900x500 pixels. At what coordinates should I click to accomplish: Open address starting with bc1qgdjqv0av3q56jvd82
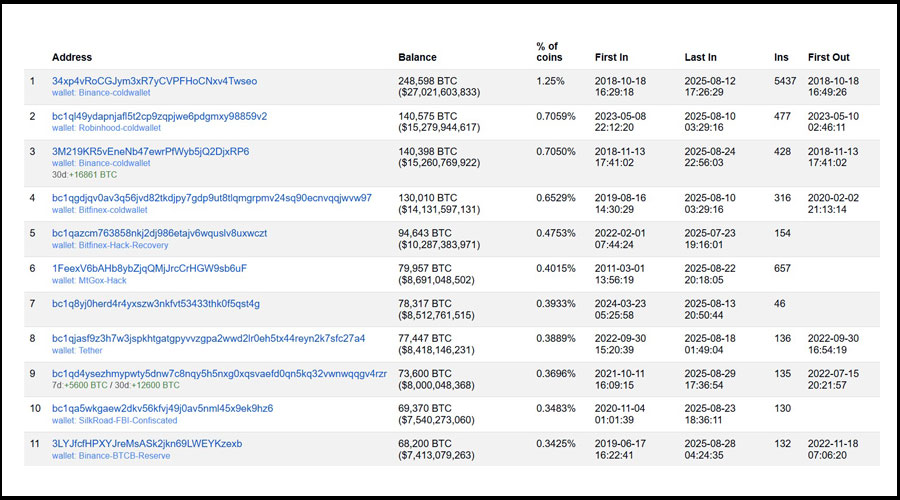211,198
